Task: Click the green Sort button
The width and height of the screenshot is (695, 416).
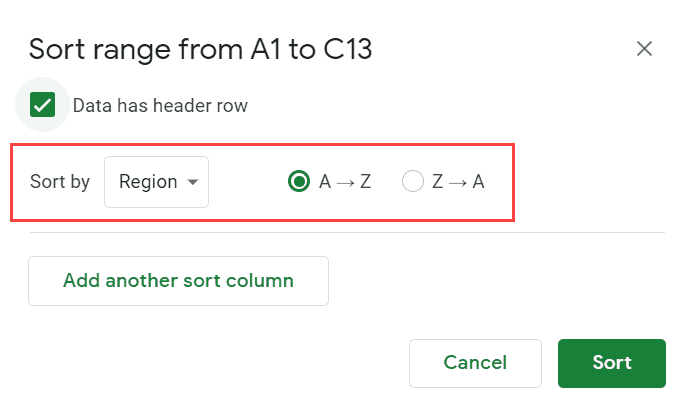Action: coord(611,363)
